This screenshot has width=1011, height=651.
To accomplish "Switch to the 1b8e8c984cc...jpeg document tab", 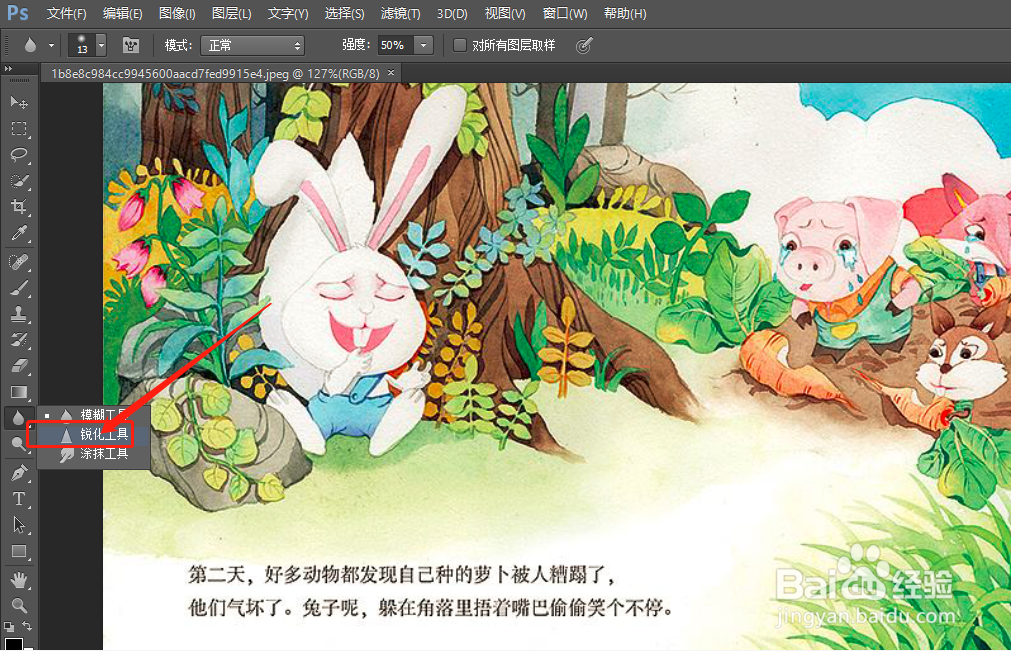I will (215, 73).
